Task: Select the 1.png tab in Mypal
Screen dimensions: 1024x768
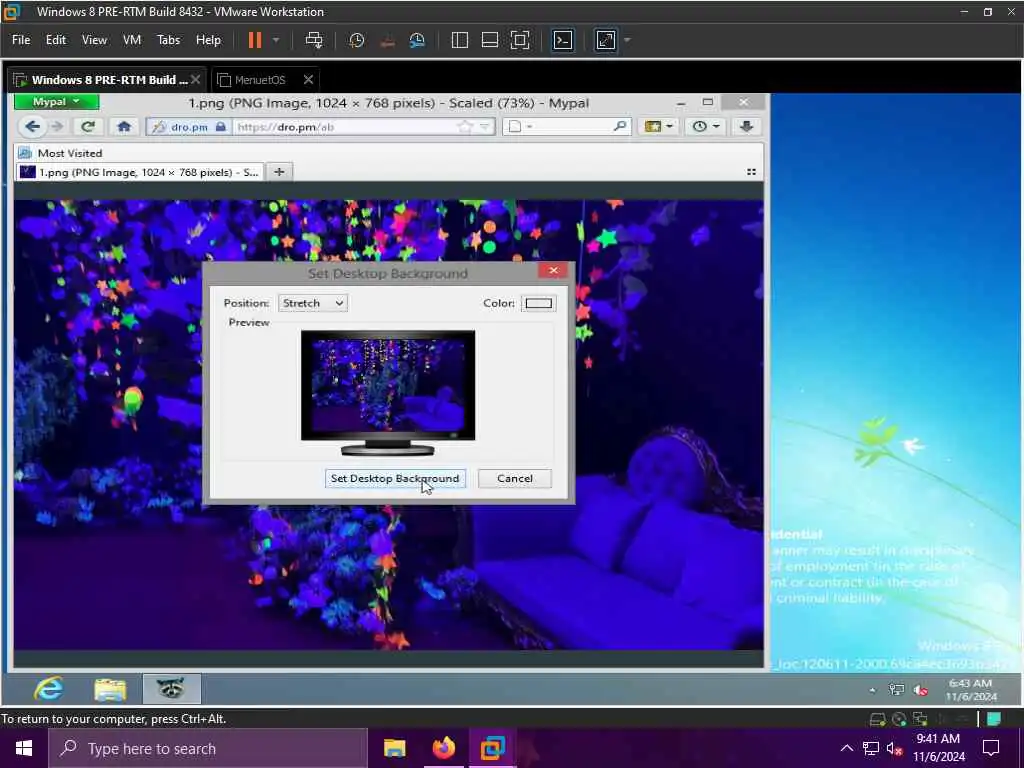Action: (140, 172)
